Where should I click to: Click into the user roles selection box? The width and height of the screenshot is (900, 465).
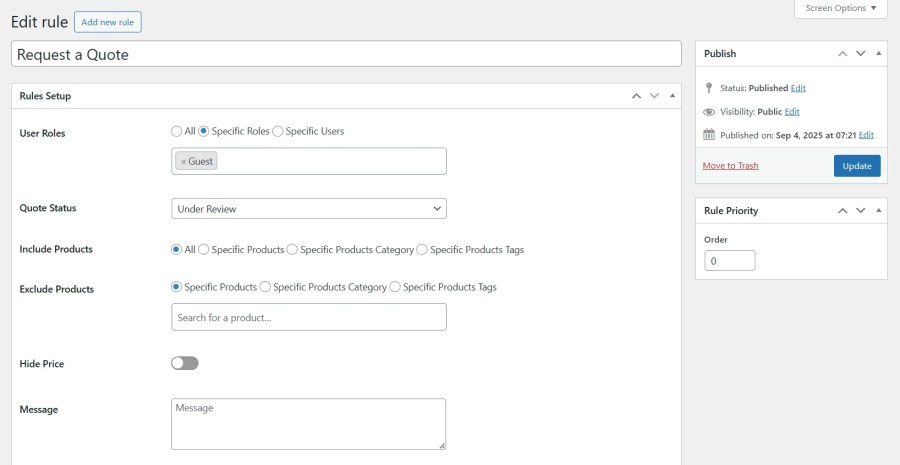tap(309, 161)
